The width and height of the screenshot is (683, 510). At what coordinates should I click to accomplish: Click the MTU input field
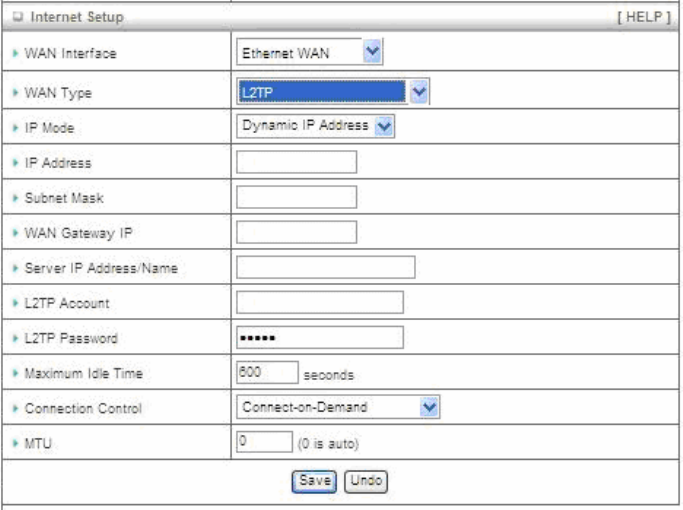pos(264,442)
